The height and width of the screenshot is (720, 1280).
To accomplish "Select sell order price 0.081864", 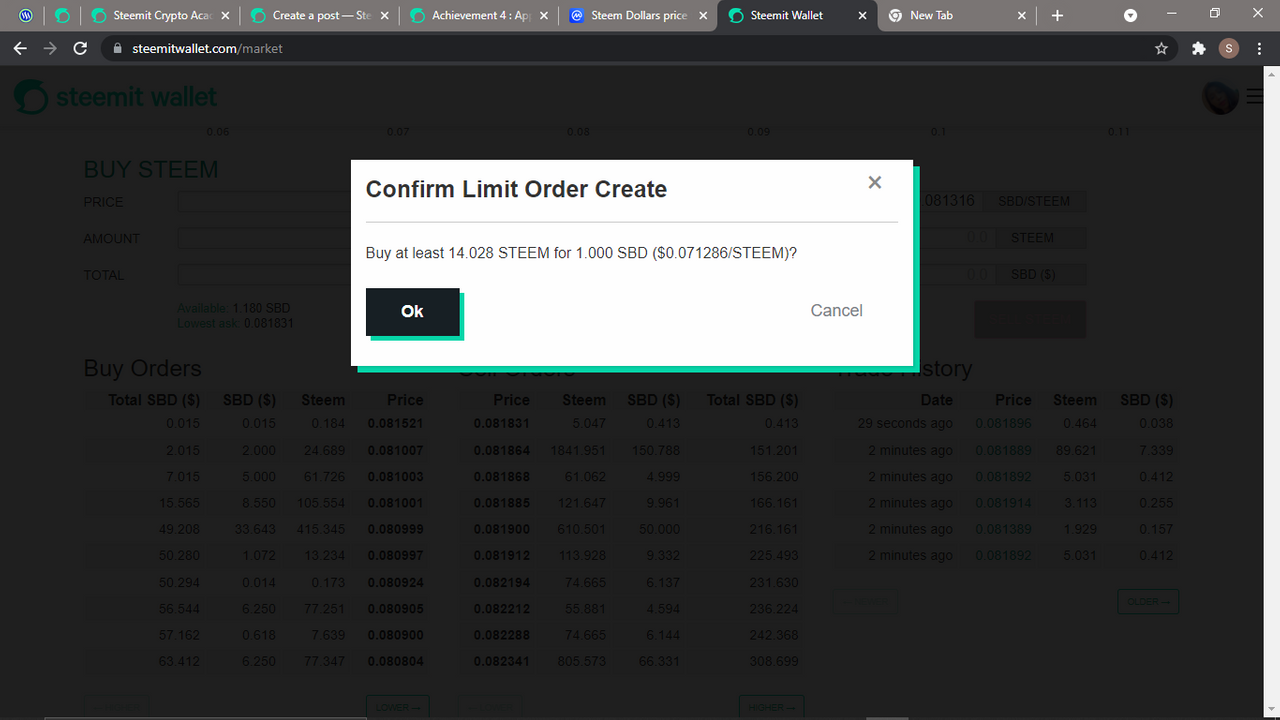I will [x=502, y=451].
